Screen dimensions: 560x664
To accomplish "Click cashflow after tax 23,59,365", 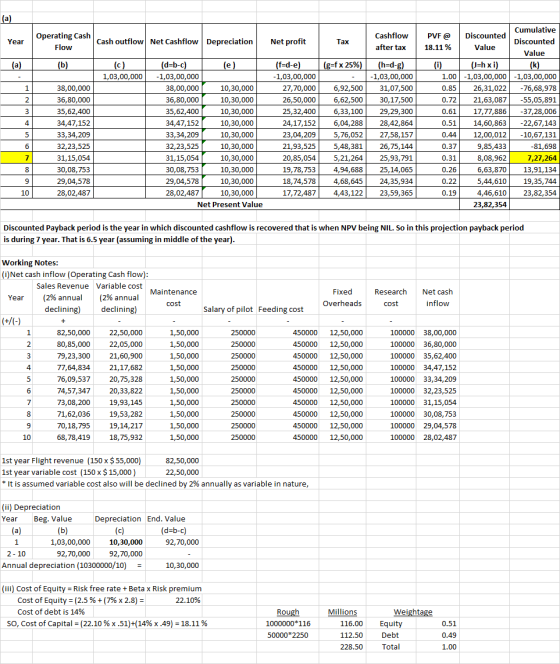I will tap(396, 193).
